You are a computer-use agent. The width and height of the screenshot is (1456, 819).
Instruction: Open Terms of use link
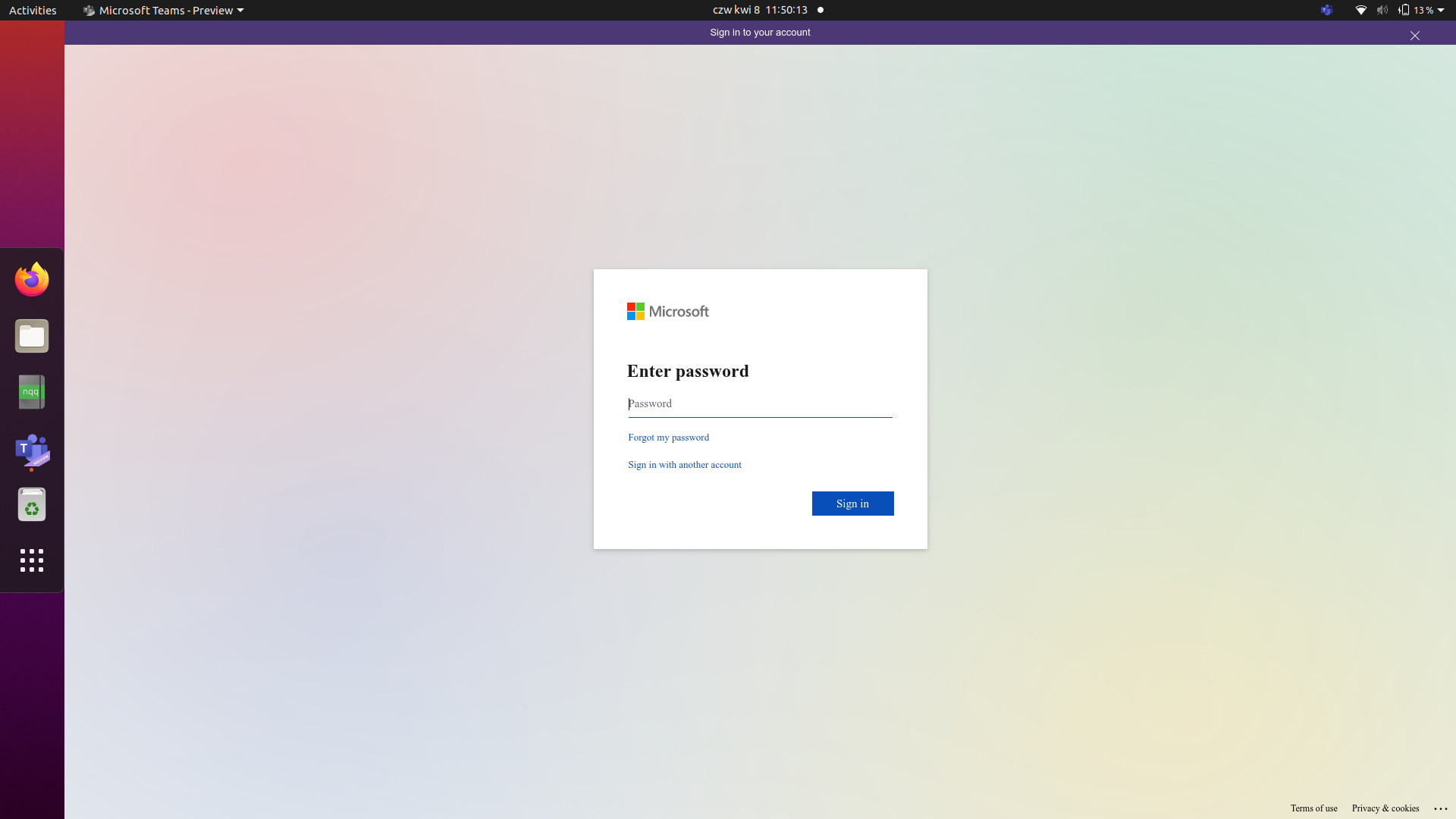pos(1313,808)
